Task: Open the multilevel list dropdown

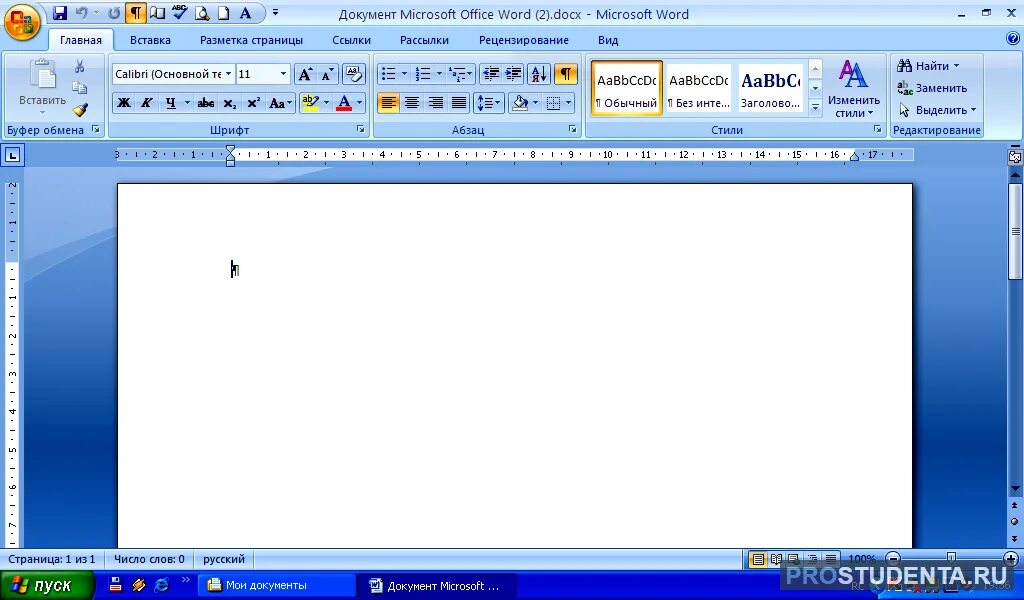Action: pos(461,74)
